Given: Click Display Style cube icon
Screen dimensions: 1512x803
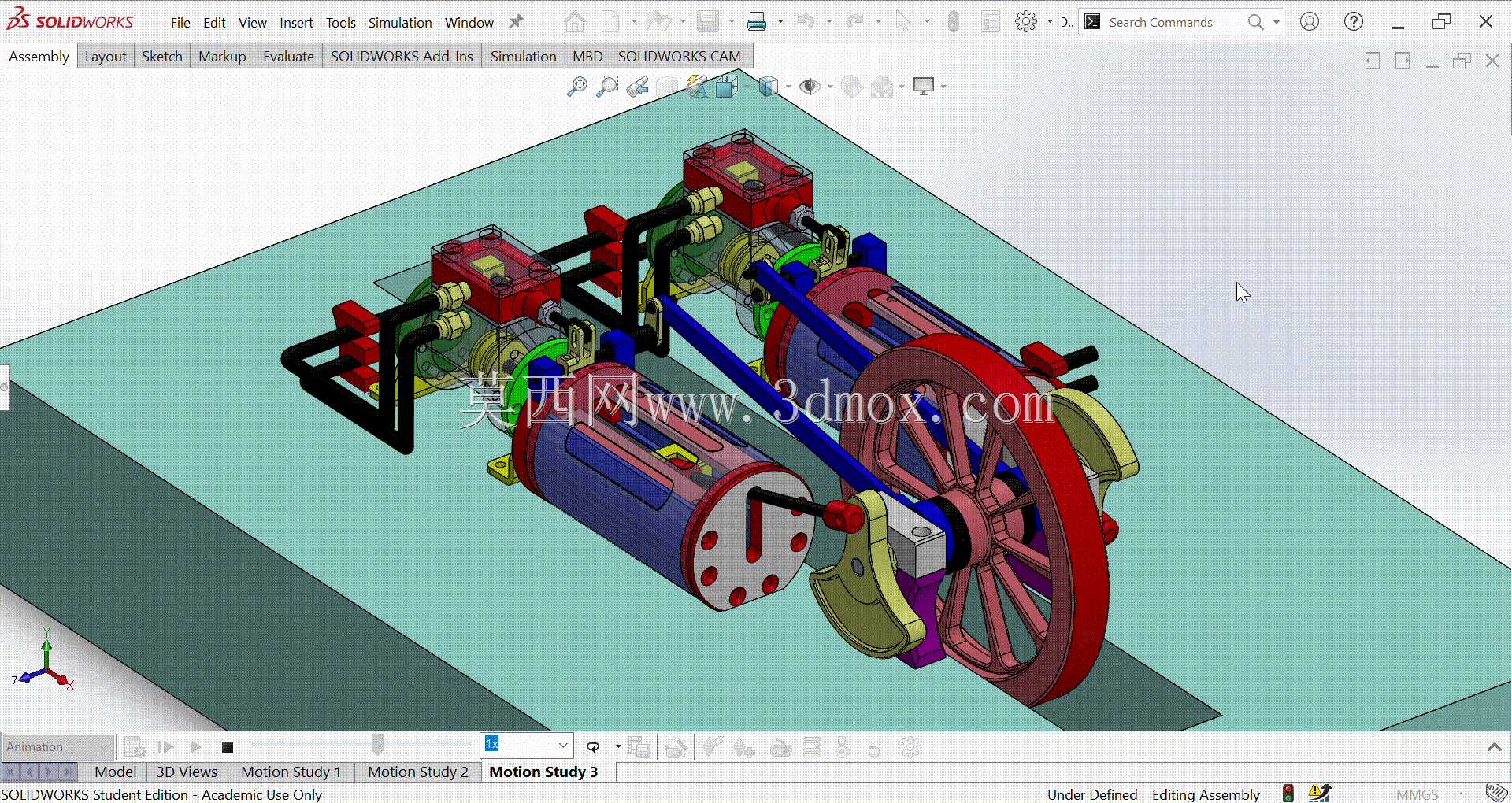Looking at the screenshot, I should 769,87.
